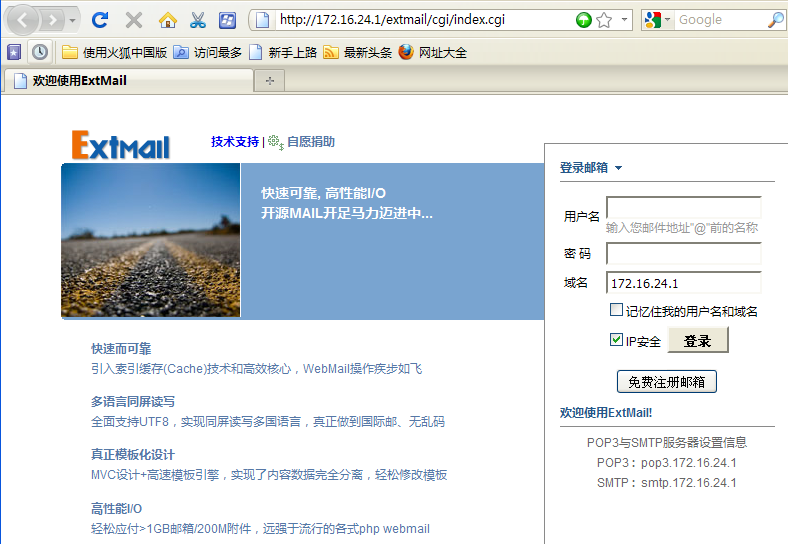Open the address bar history dropdown
Viewport: 788px width, 544px height.
click(x=624, y=20)
